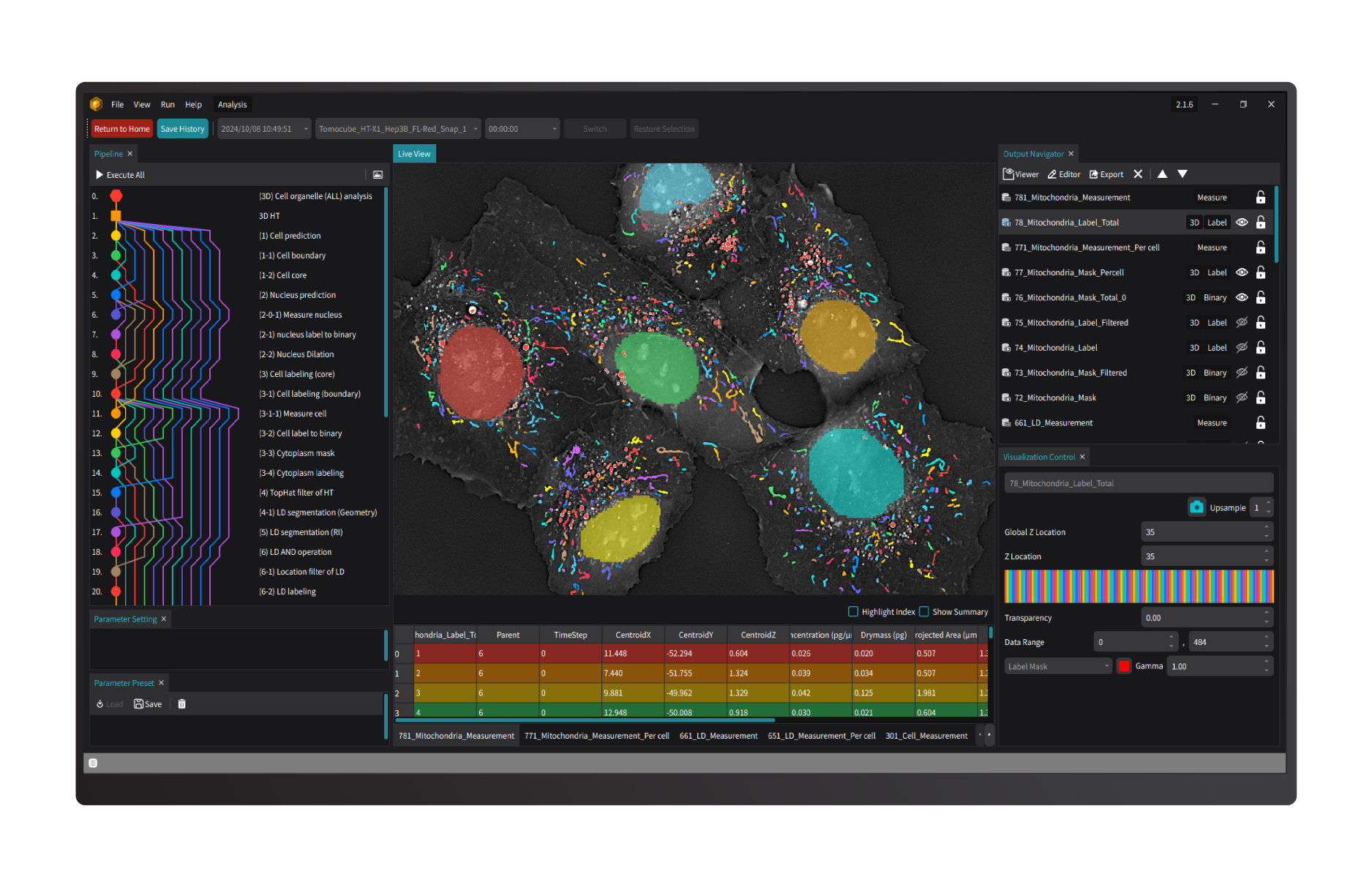1372x877 pixels.
Task: Toggle lock for 72_Mitochondria_Mask
Action: 1261,398
